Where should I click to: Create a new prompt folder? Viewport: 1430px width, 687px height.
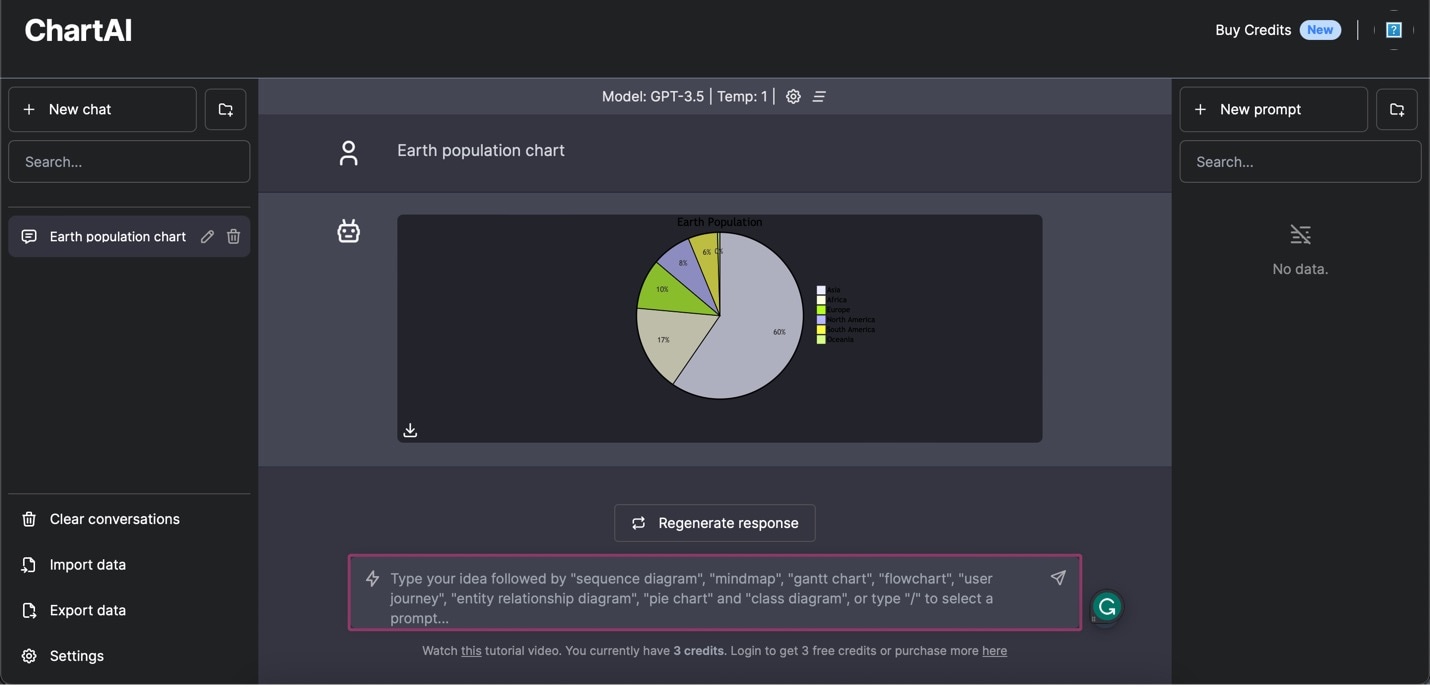pos(1397,109)
